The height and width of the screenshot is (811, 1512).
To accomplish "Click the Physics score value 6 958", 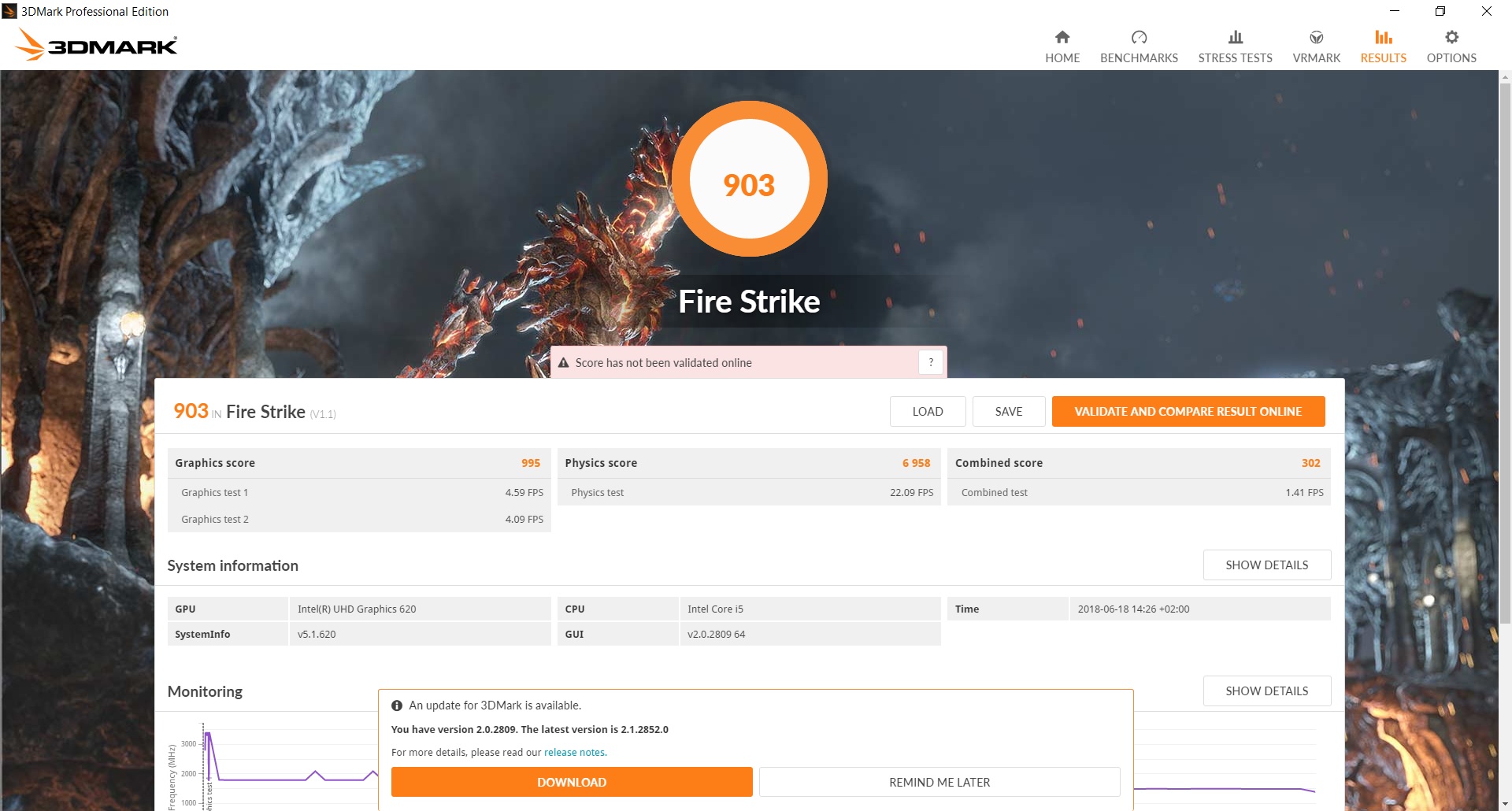I will click(x=916, y=463).
